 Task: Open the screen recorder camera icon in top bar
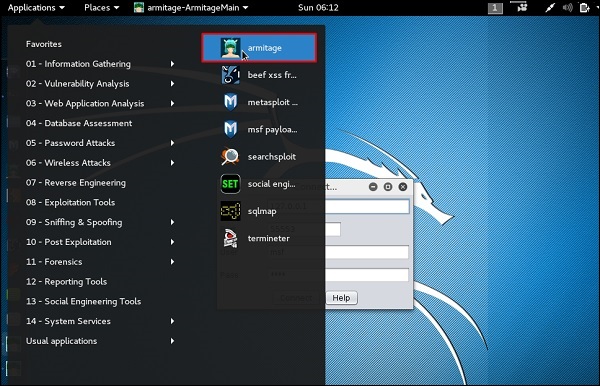pyautogui.click(x=522, y=7)
